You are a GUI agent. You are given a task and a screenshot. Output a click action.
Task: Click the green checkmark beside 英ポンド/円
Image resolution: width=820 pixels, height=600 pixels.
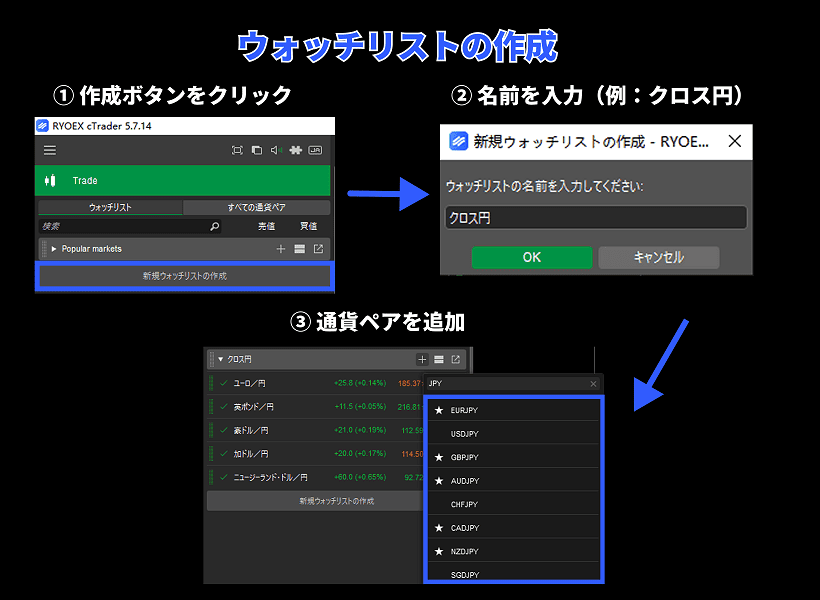tap(224, 407)
